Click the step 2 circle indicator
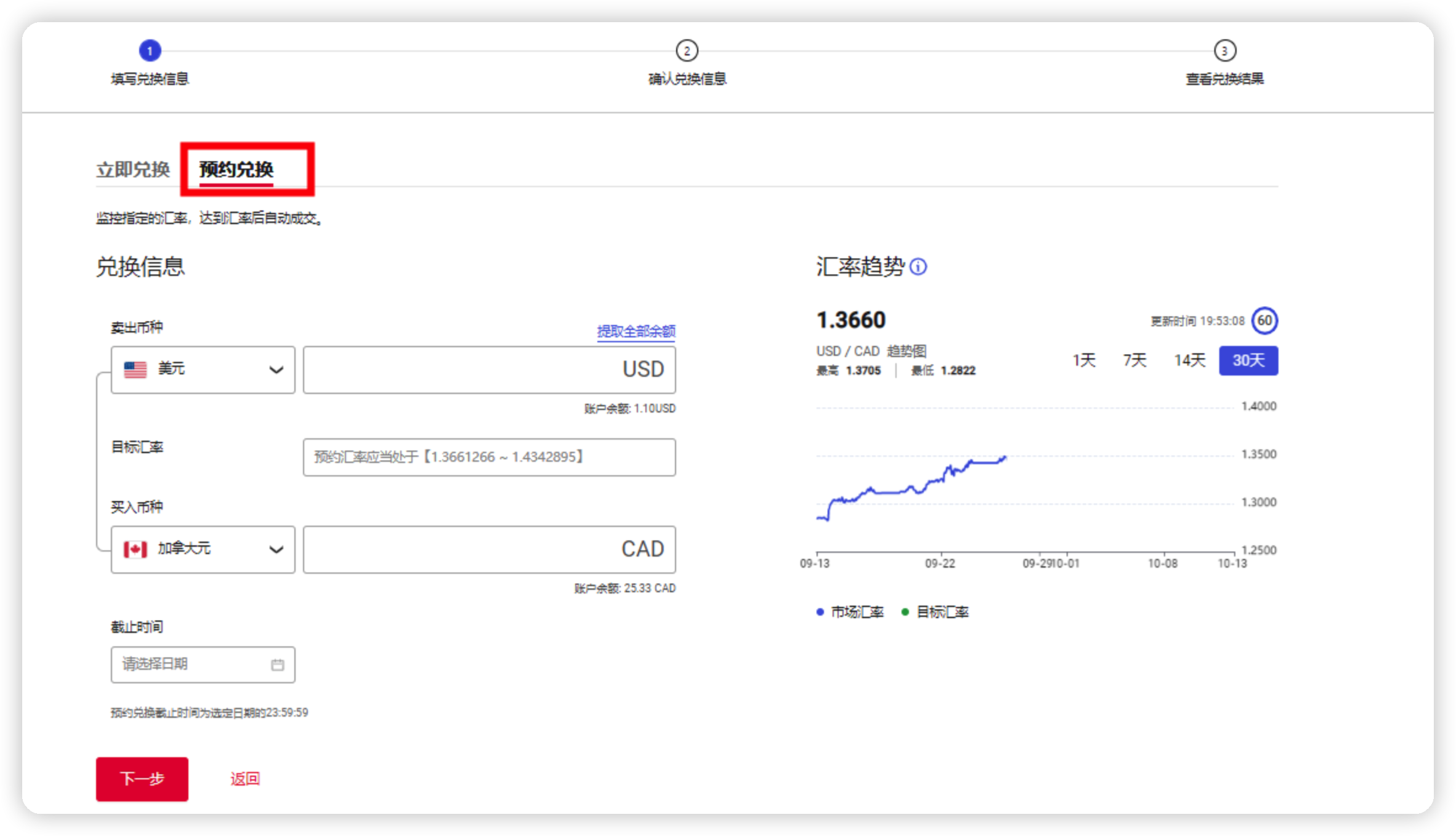 click(x=687, y=50)
